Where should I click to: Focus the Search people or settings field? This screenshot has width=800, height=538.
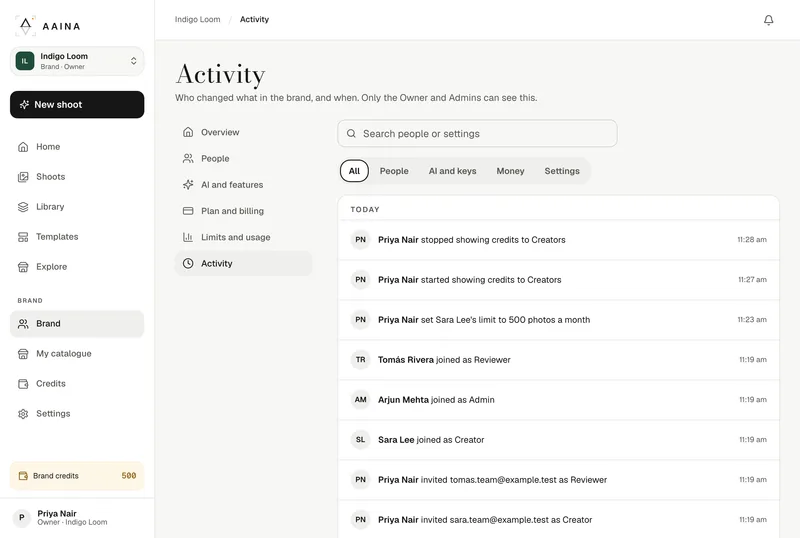point(477,134)
